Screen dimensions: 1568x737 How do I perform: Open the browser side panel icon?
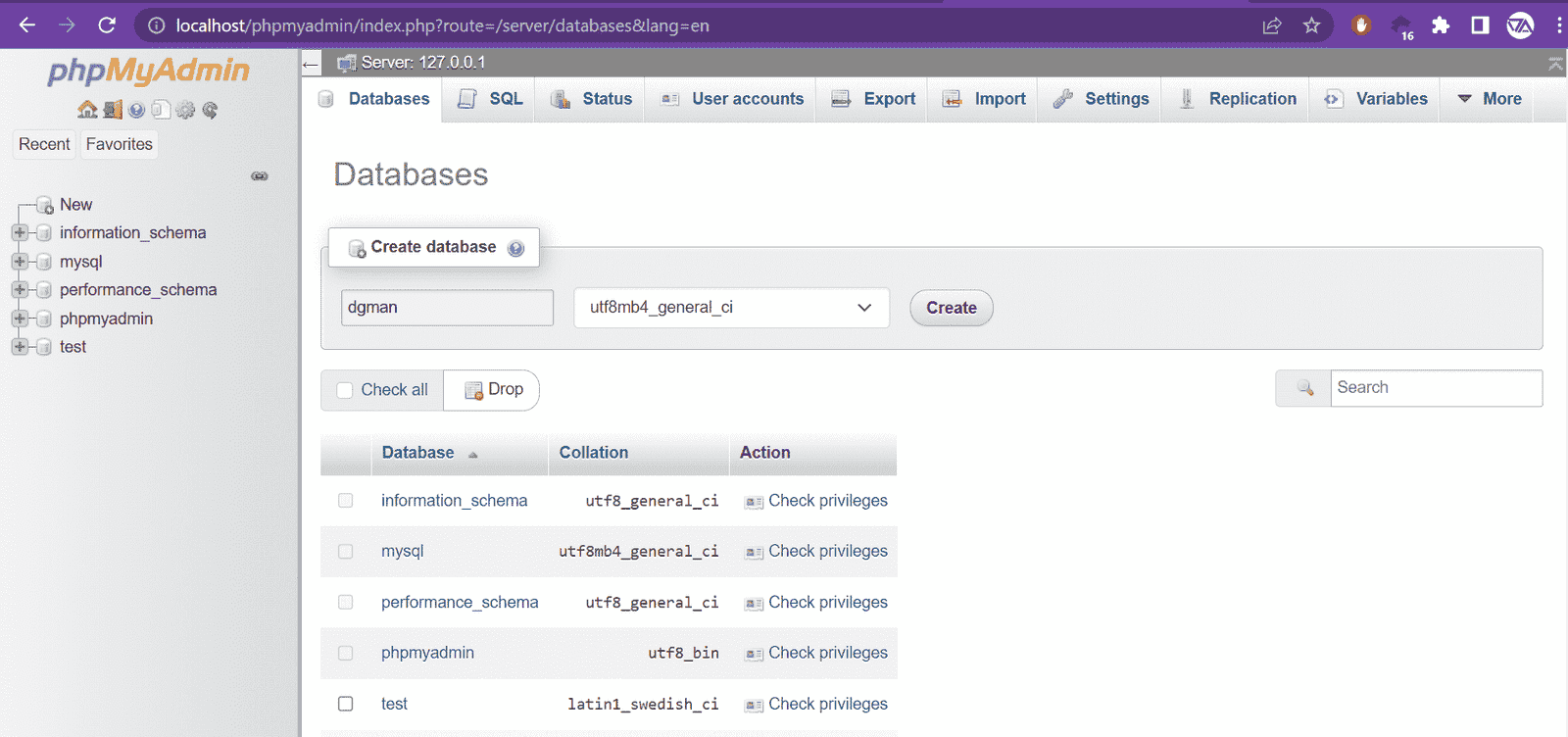tap(1480, 25)
